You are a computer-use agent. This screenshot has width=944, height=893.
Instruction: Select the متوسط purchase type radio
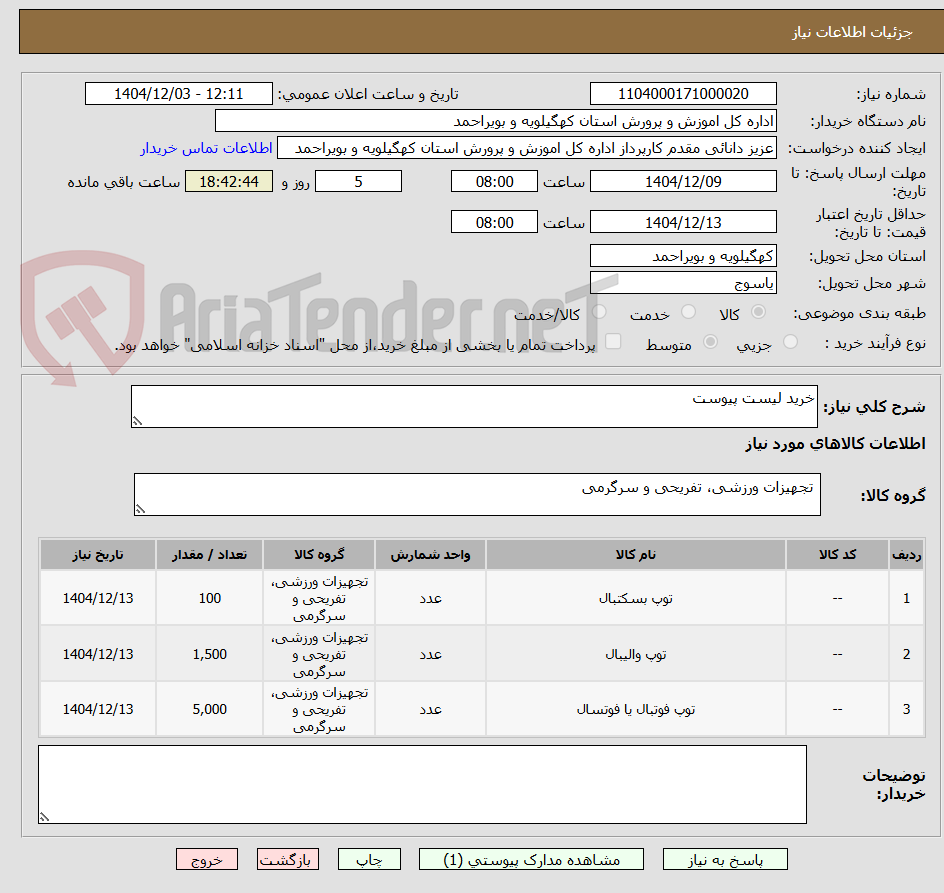tap(710, 342)
